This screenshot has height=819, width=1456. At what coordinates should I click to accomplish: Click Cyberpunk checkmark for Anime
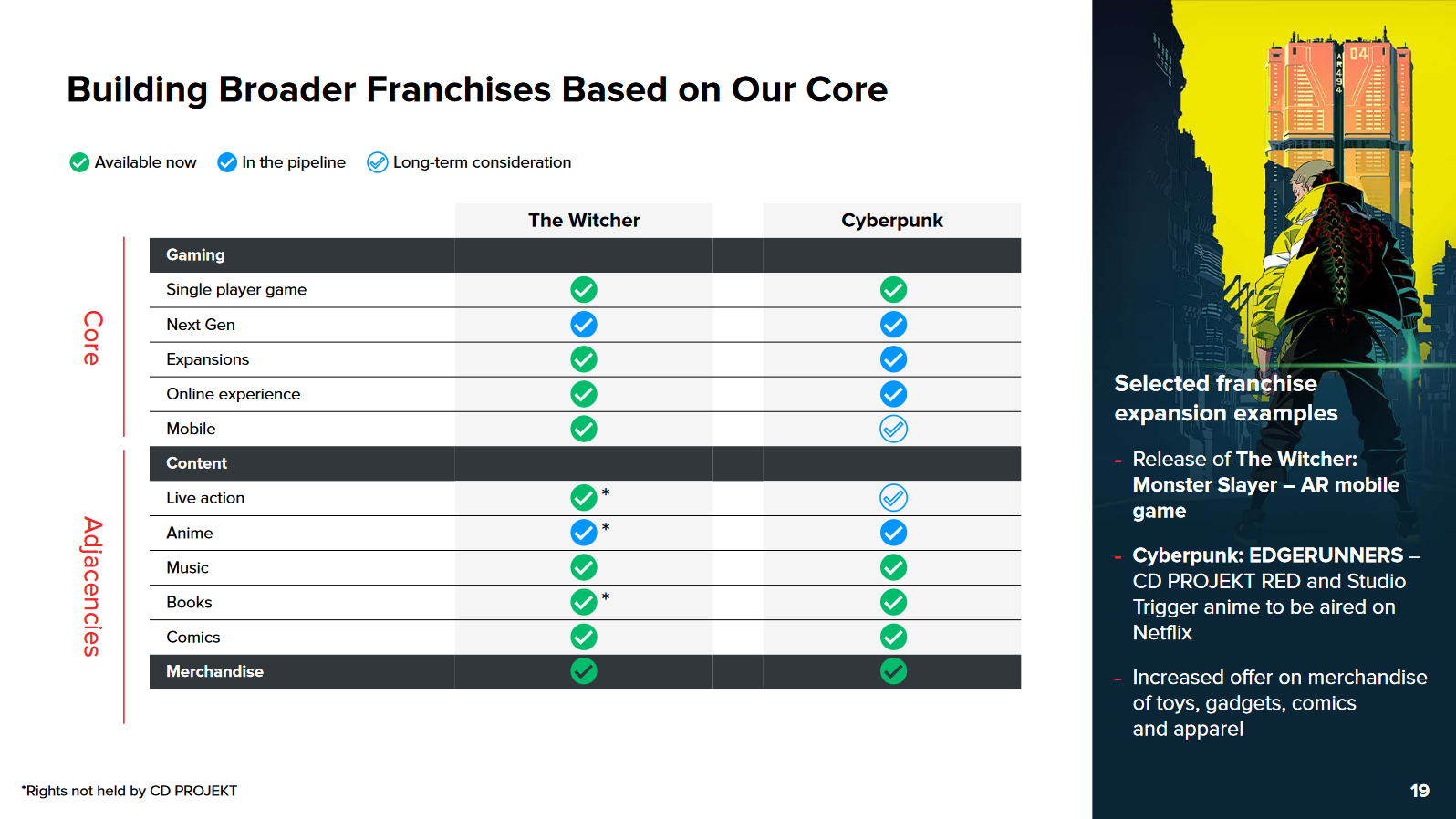tap(893, 533)
